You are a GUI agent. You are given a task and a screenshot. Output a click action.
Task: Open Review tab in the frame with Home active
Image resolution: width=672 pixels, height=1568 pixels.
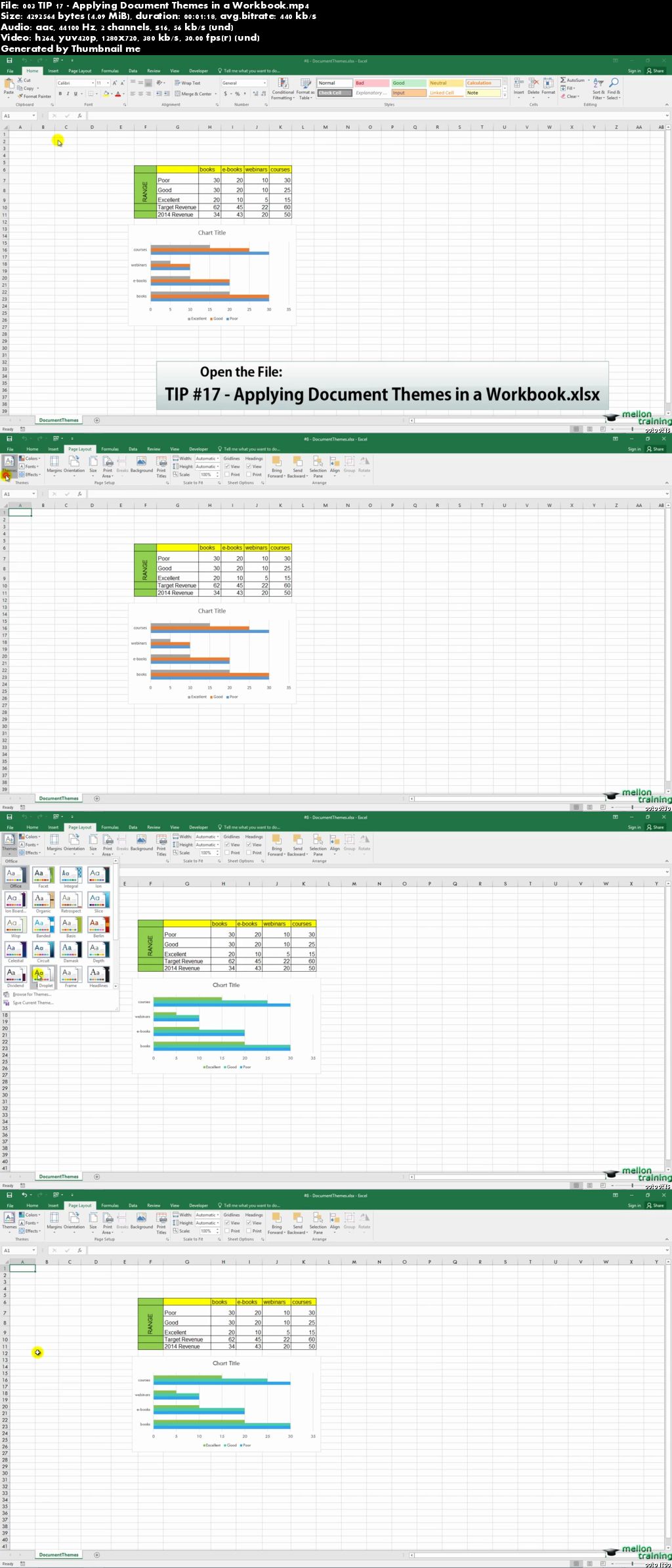point(154,71)
